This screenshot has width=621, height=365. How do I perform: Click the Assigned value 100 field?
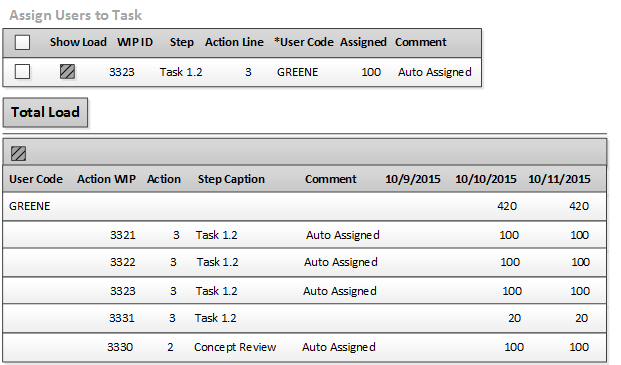tap(371, 72)
